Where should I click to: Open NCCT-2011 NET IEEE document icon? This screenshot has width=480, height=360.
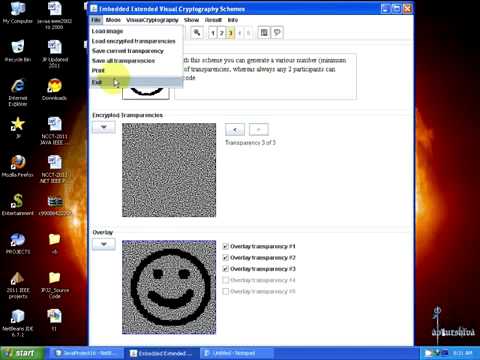pyautogui.click(x=54, y=169)
